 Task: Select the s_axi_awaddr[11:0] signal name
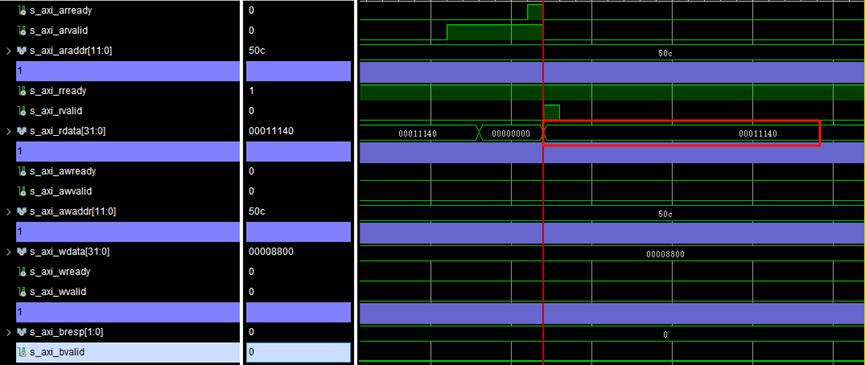[x=73, y=212]
